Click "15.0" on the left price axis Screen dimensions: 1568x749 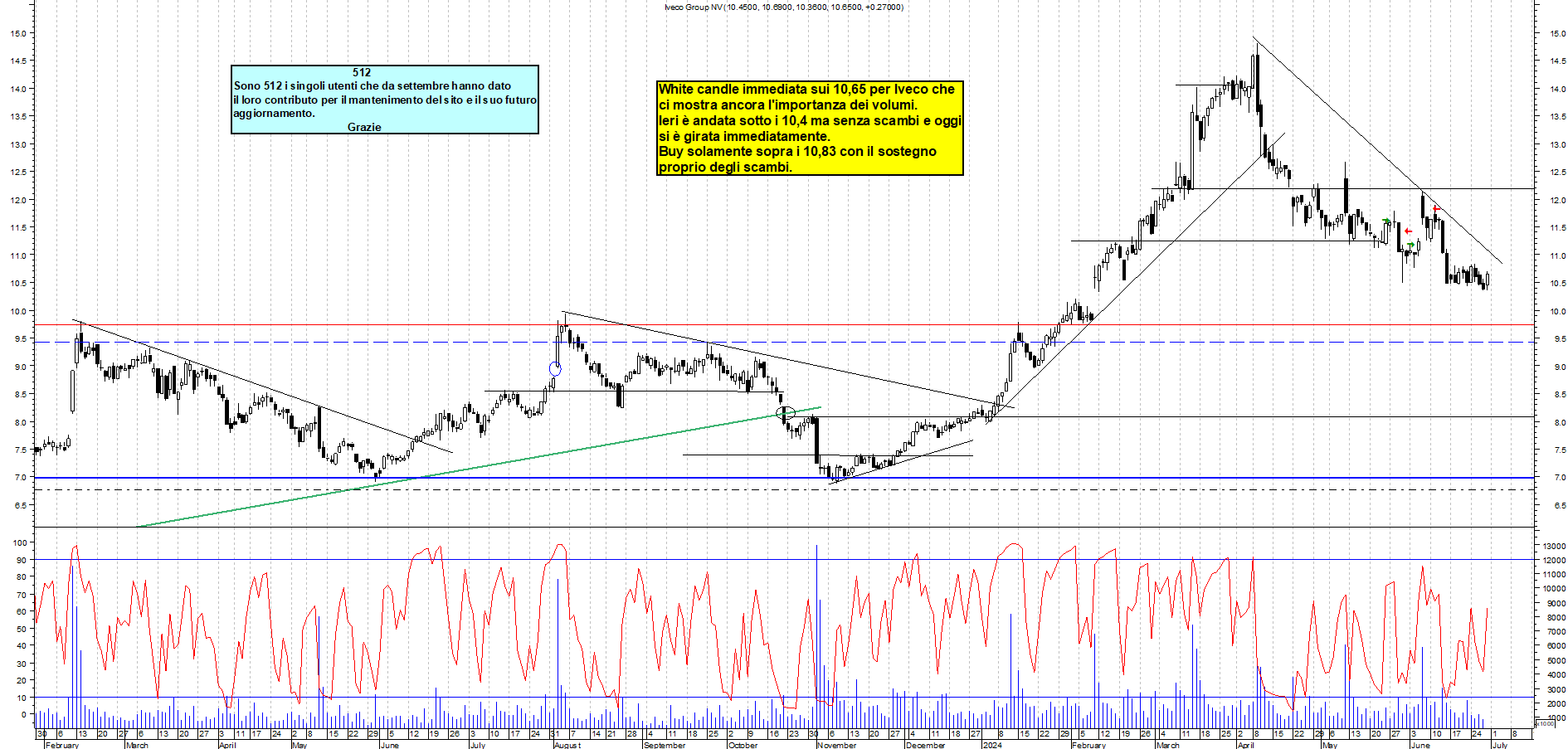click(17, 34)
